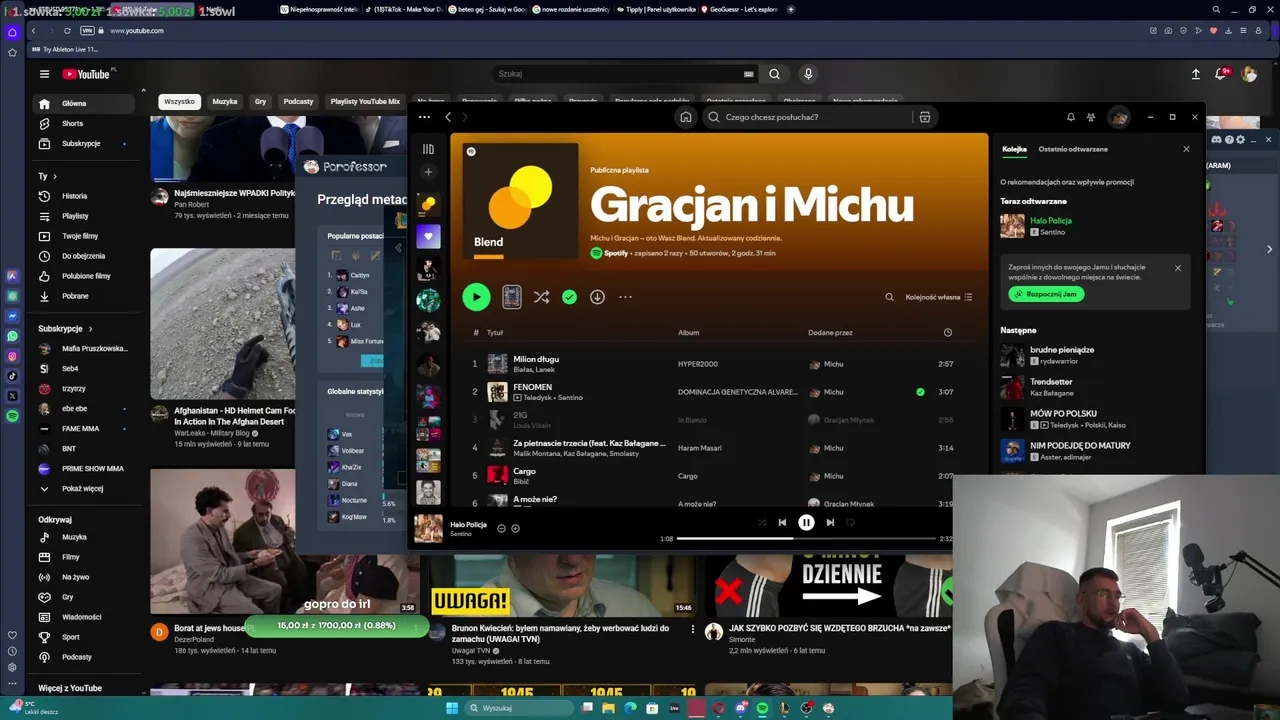This screenshot has width=1280, height=720.
Task: Seek in Spotify track progress bar
Action: [x=806, y=539]
